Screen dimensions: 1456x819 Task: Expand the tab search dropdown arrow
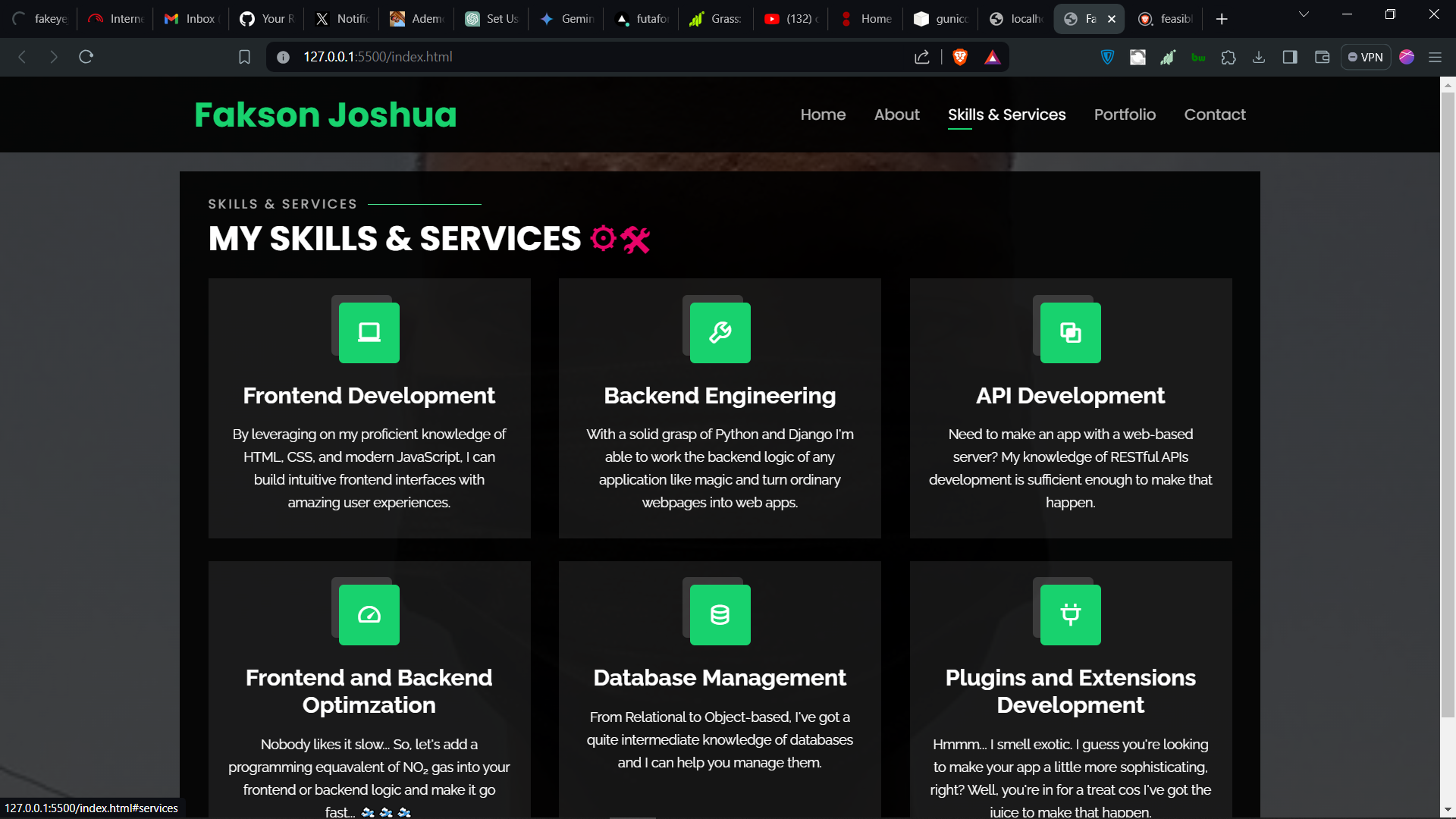(1304, 14)
